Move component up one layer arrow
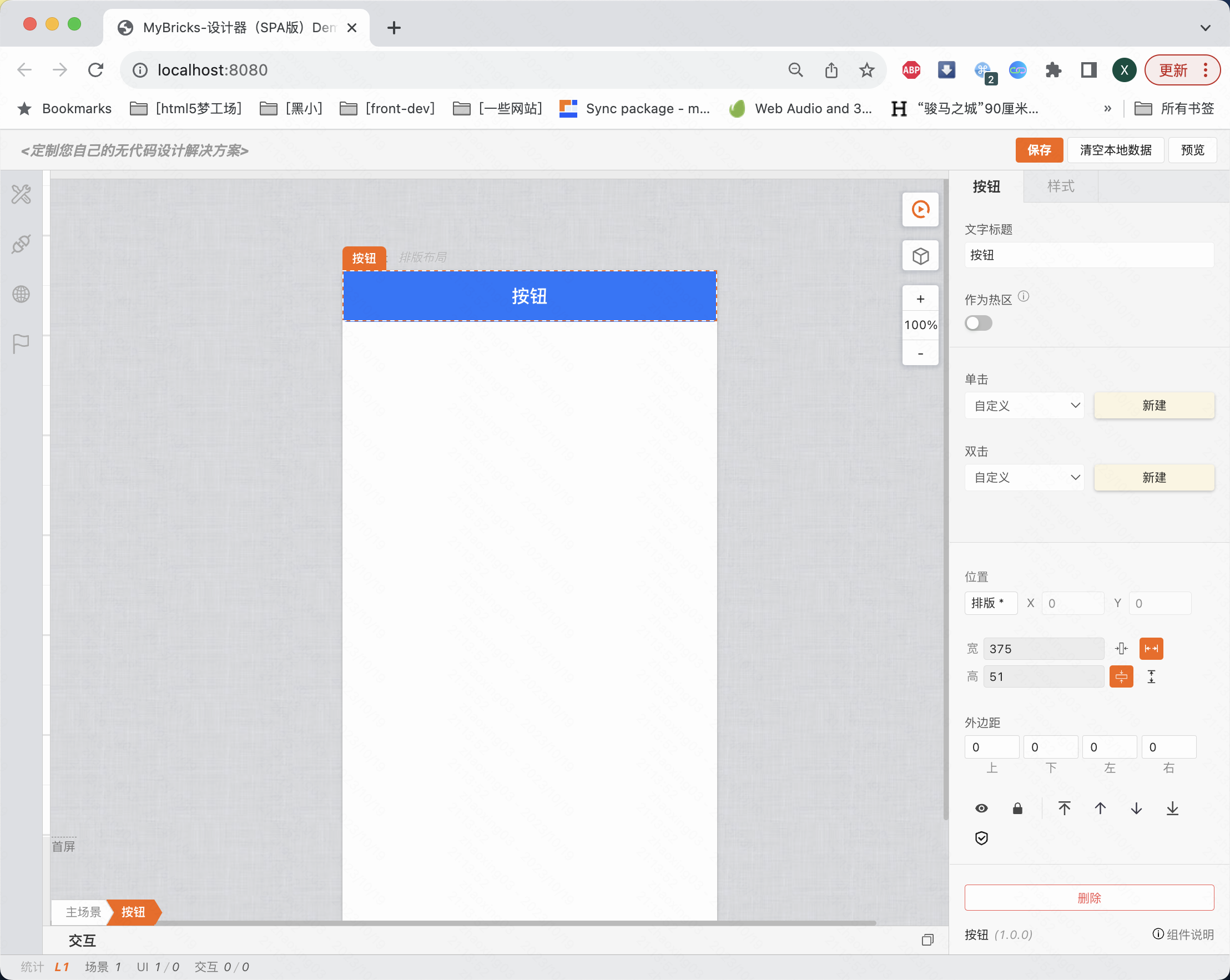Screen dimensions: 1230x980 pyautogui.click(x=1101, y=809)
